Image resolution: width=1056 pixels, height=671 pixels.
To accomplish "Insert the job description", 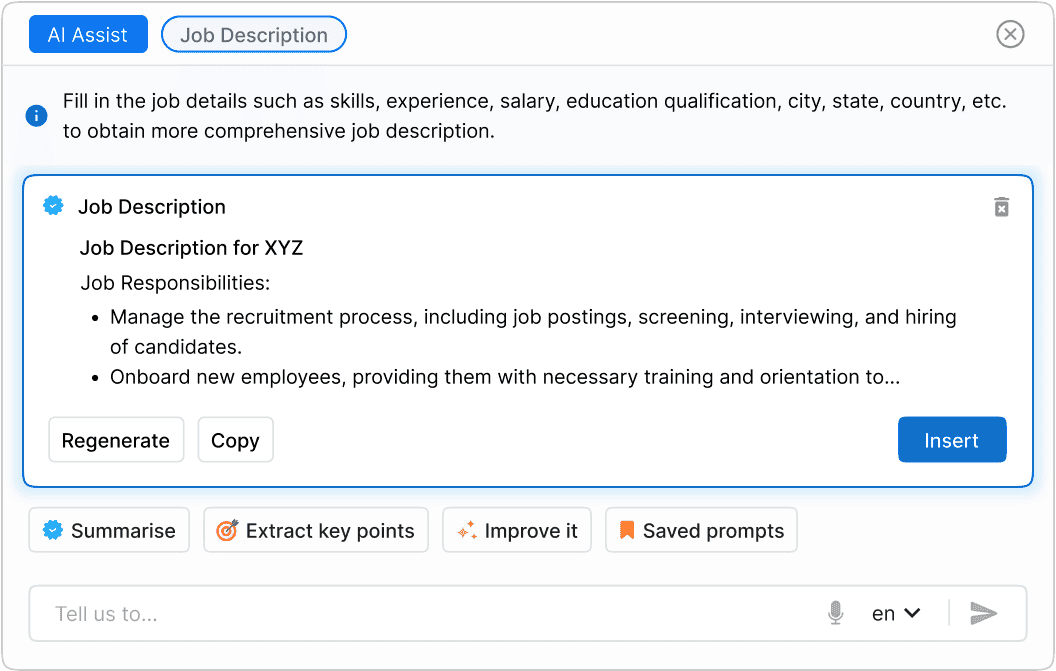I will click(x=951, y=440).
